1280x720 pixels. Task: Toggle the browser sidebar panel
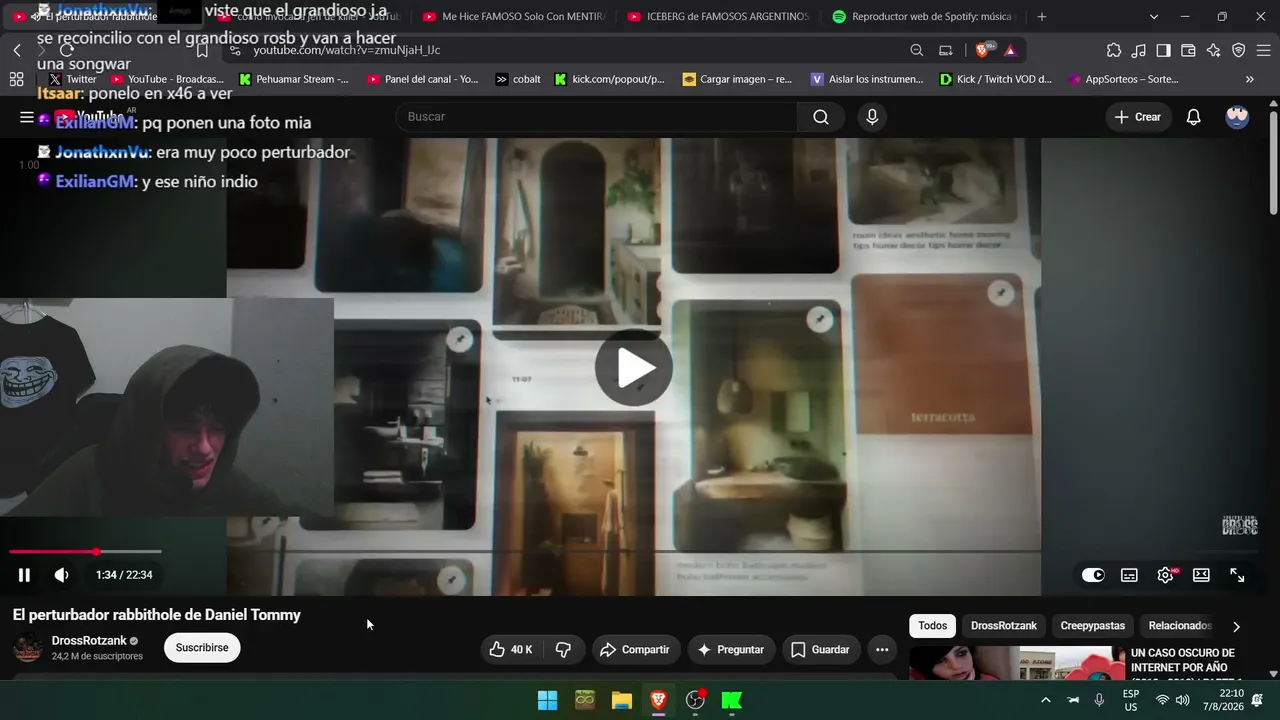[x=1164, y=50]
